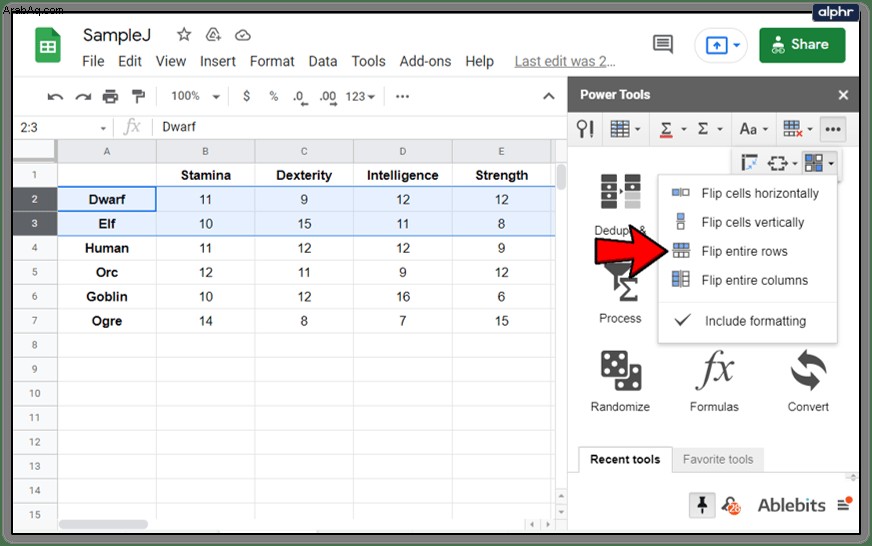Click the cell containing Goblin
872x546 pixels.
pos(107,296)
